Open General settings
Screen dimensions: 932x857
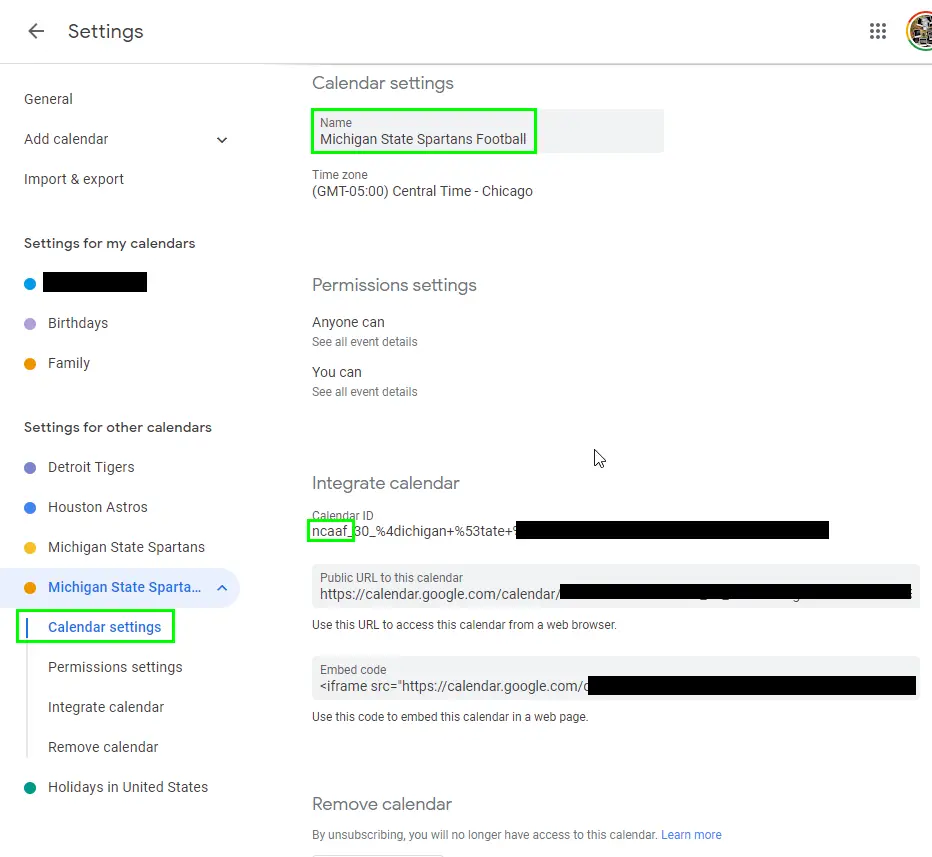pos(48,99)
